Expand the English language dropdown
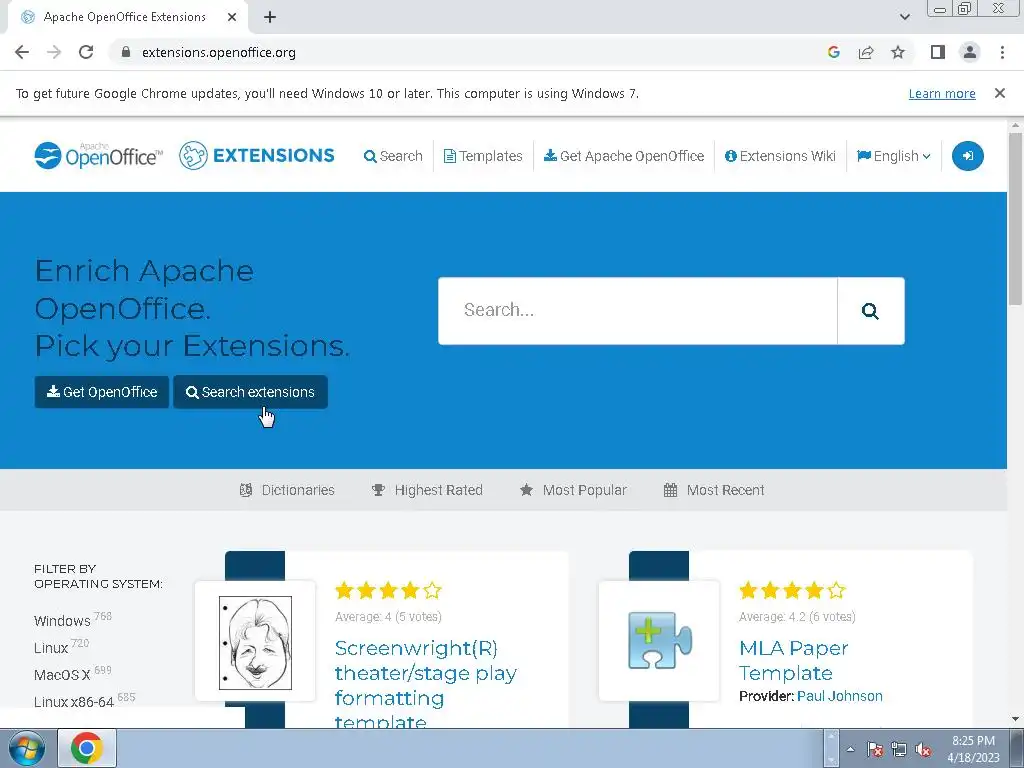This screenshot has height=768, width=1024. (x=893, y=156)
